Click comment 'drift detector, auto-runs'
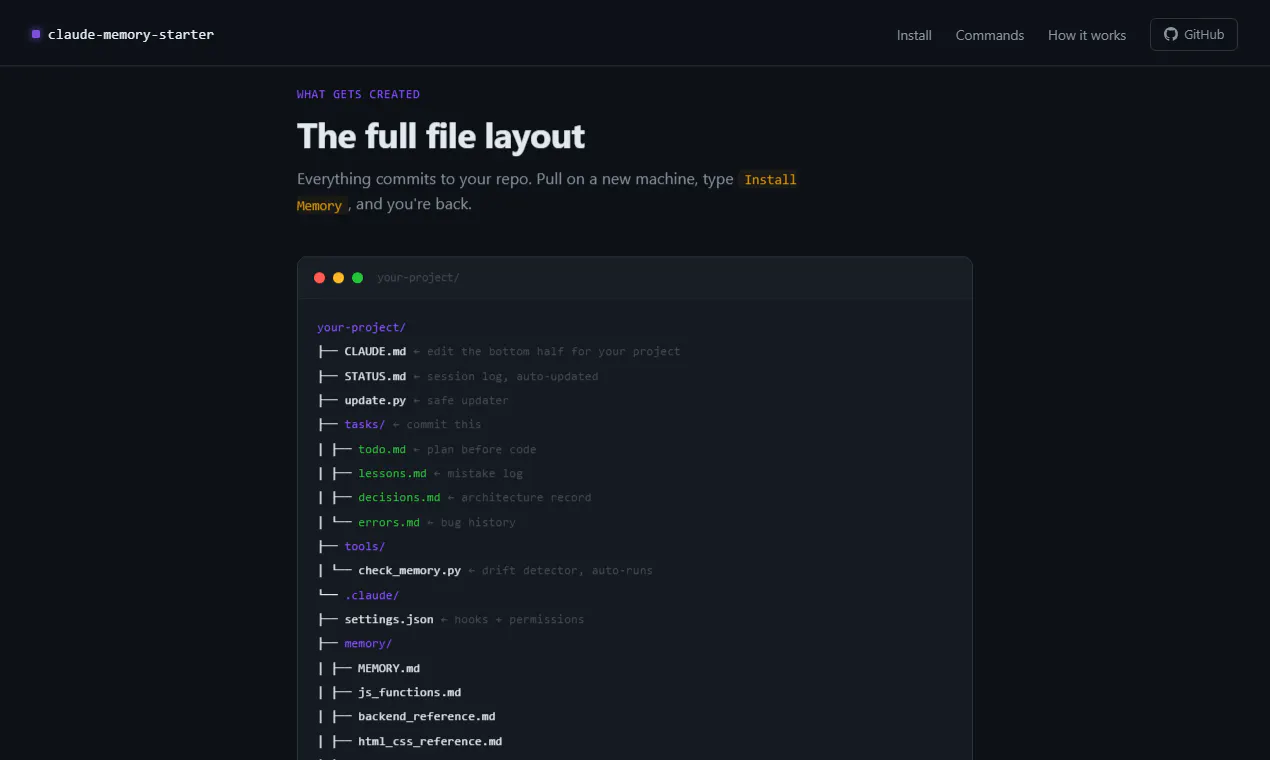This screenshot has height=760, width=1270. click(x=567, y=570)
